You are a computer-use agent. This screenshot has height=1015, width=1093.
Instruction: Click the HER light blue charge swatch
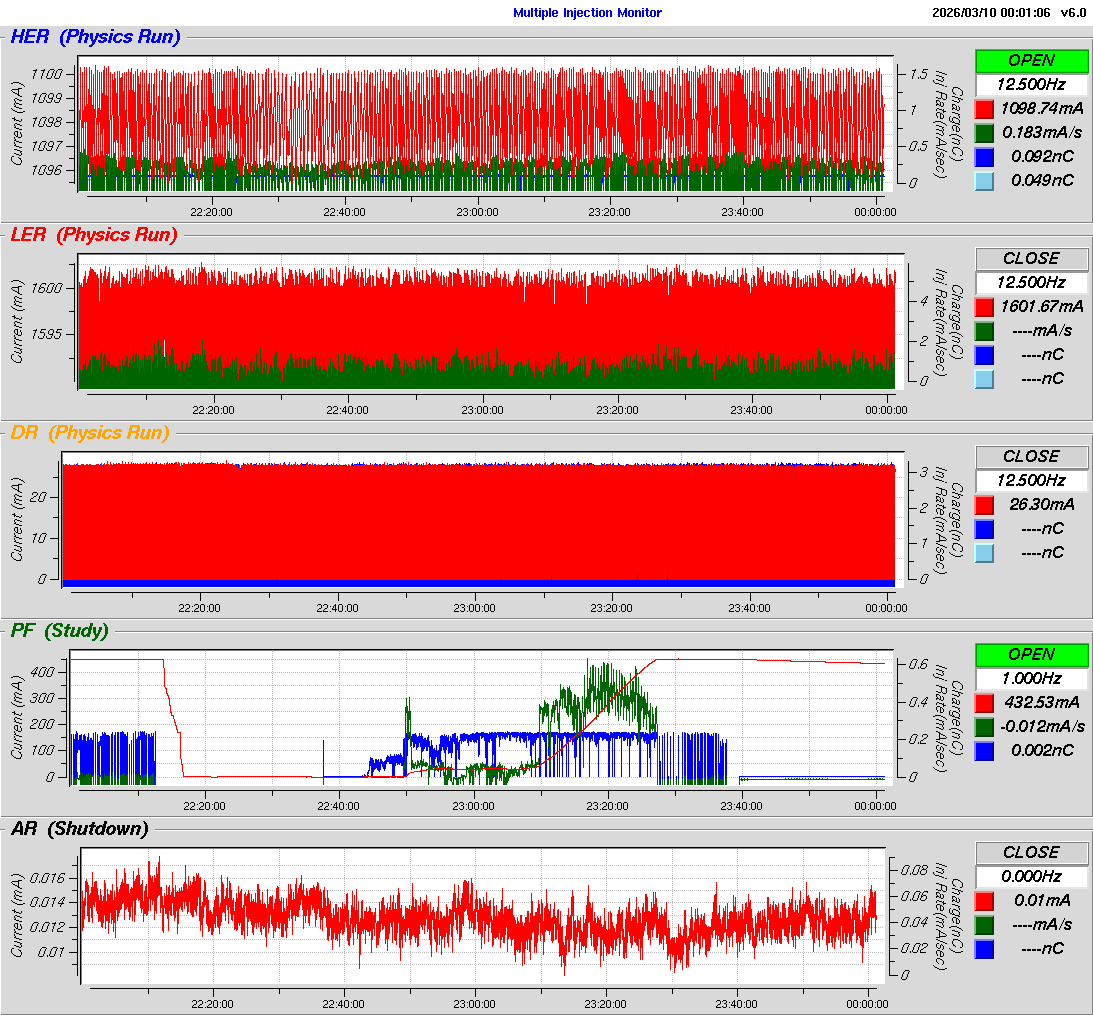(x=985, y=180)
